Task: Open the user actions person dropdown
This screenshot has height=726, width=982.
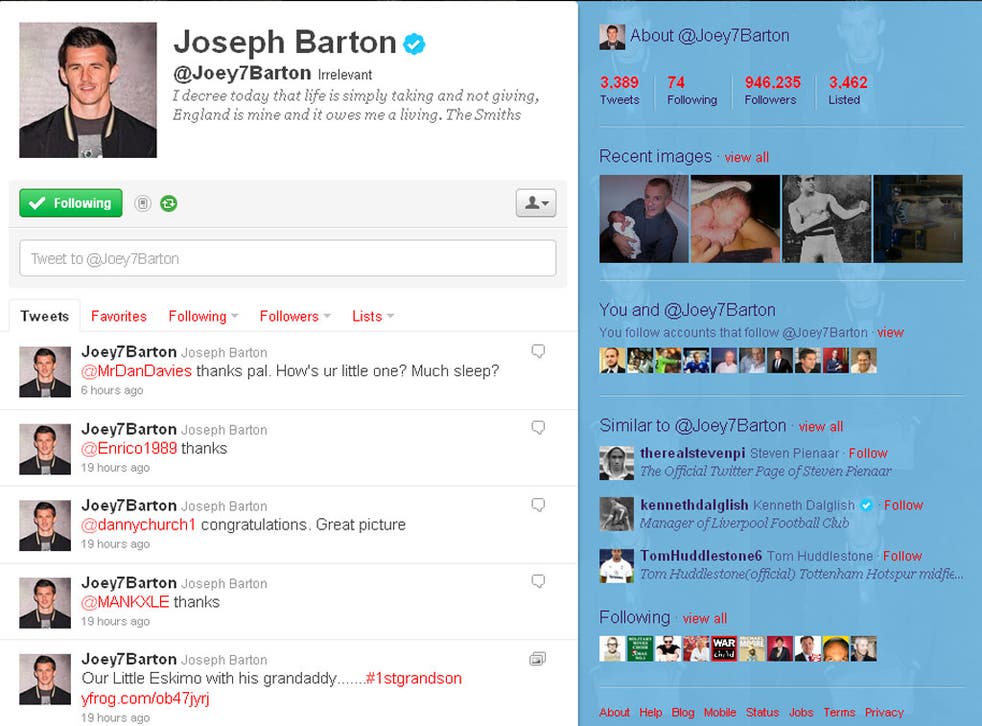Action: tap(535, 203)
